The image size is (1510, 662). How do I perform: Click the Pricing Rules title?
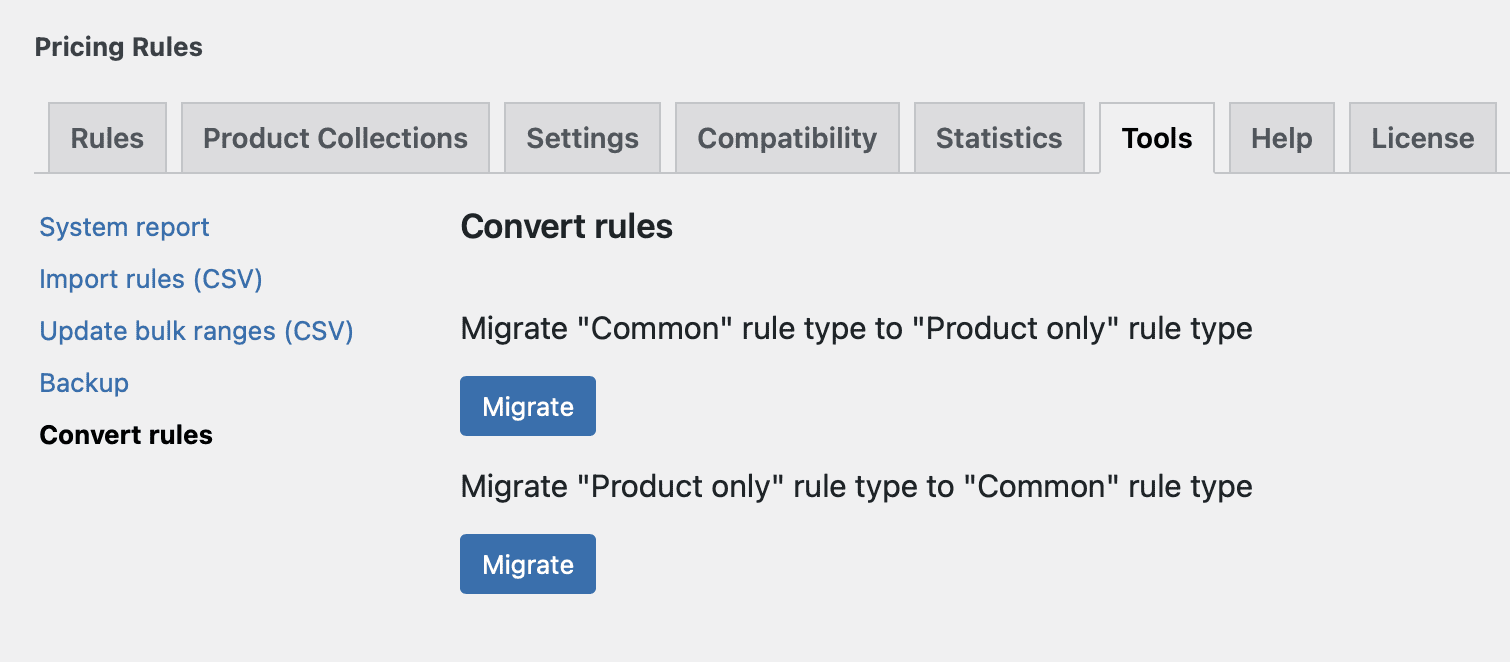[118, 46]
